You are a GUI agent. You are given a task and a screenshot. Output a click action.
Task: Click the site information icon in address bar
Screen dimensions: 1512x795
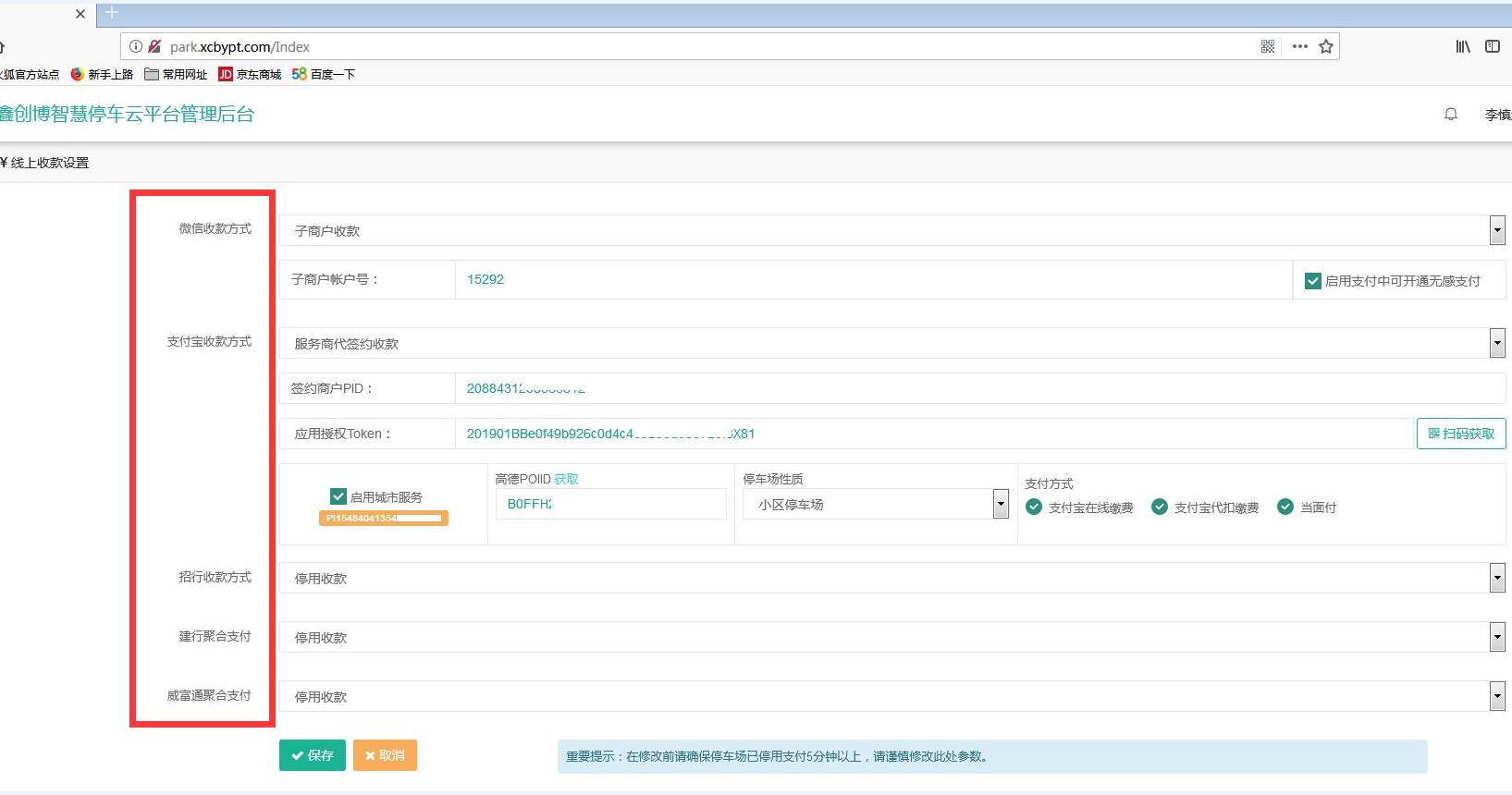[136, 46]
